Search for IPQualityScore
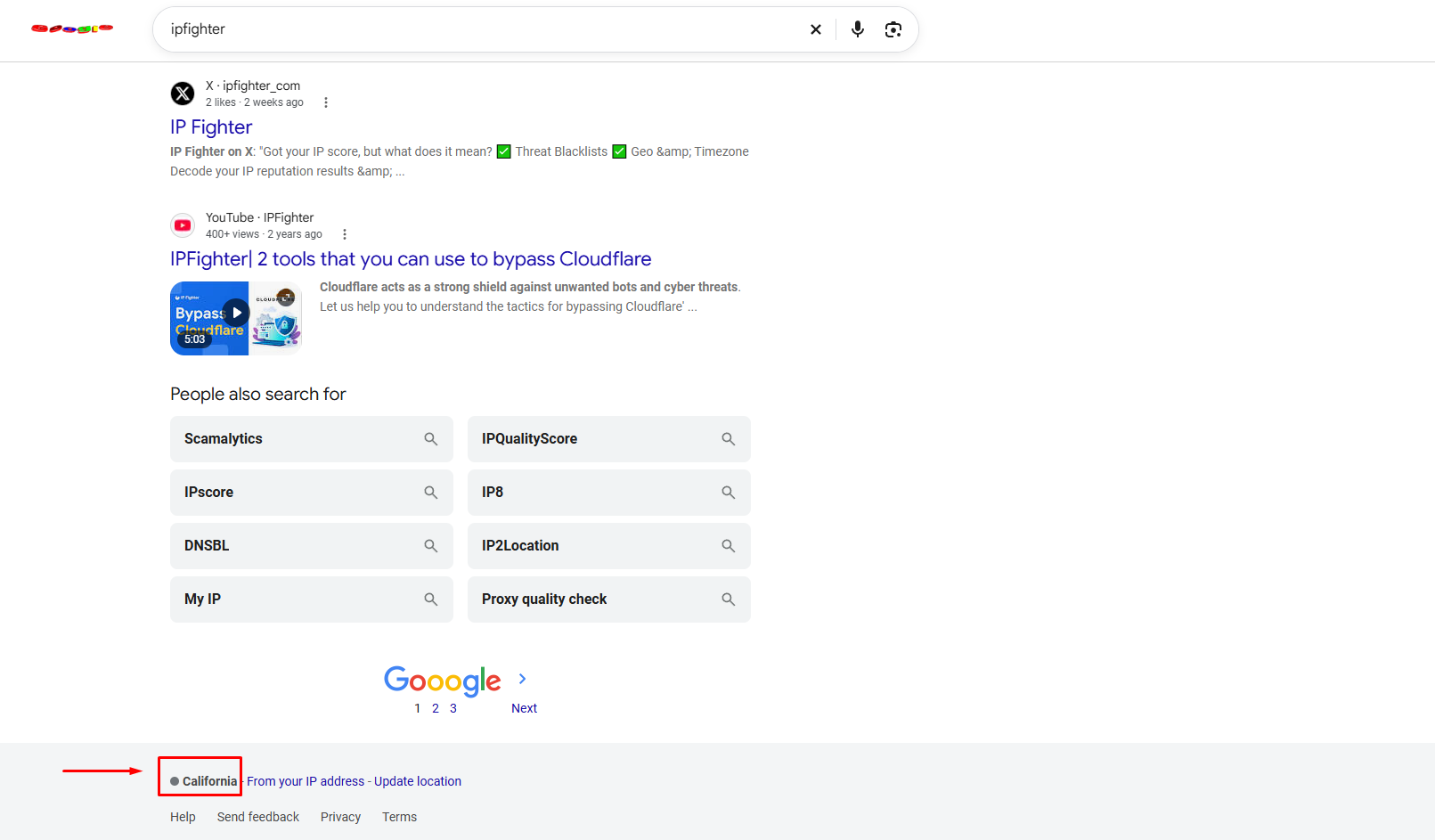This screenshot has height=840, width=1435. (609, 439)
